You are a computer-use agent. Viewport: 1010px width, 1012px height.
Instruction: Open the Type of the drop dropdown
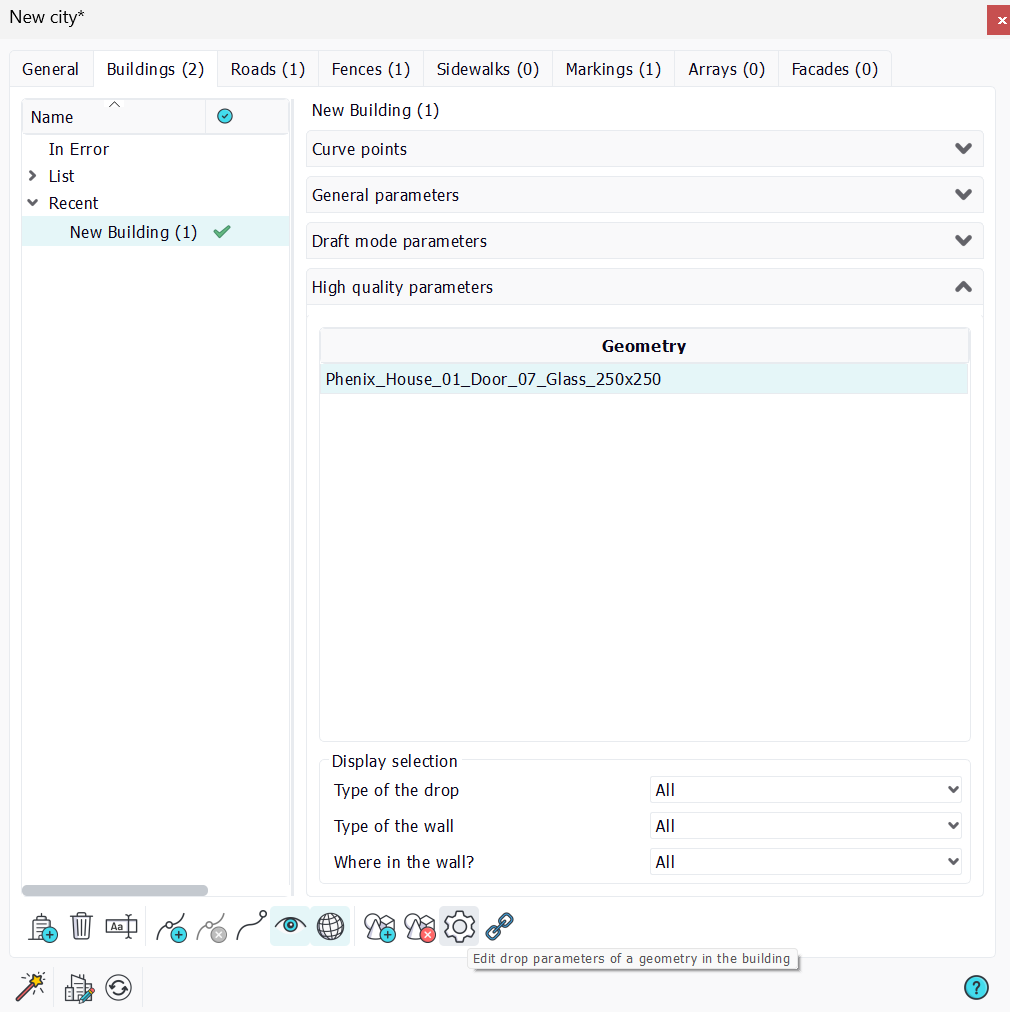click(805, 790)
